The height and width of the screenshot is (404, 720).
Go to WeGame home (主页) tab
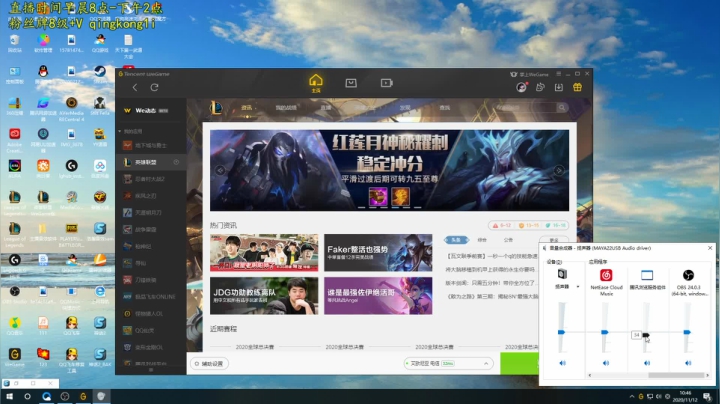coord(316,83)
